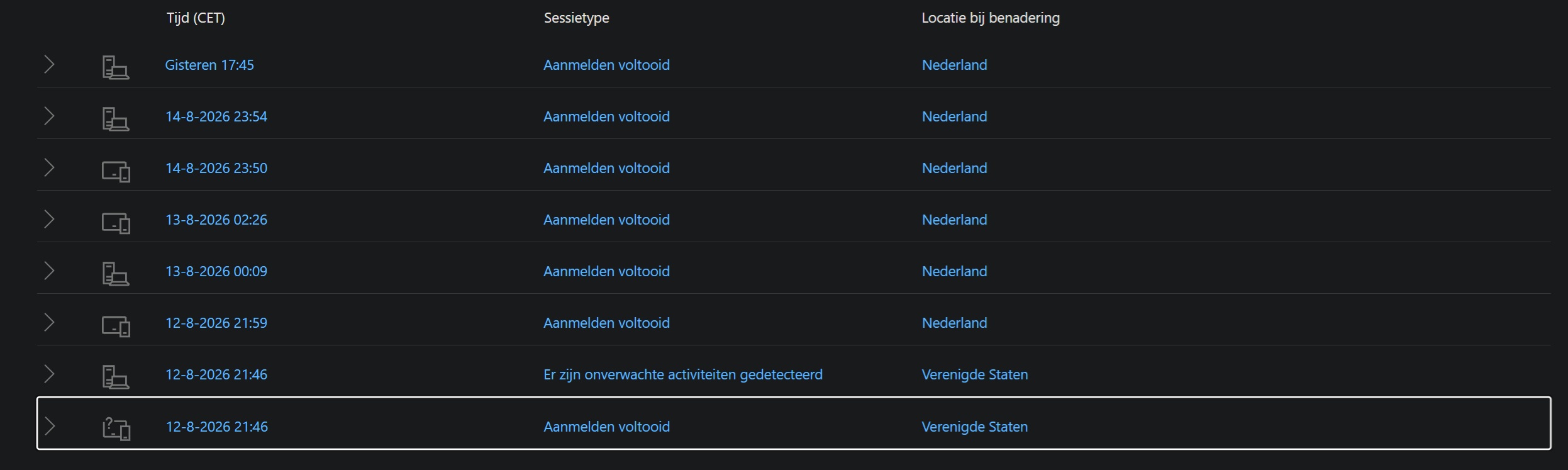This screenshot has width=1568, height=470.
Task: Click the mobile device icon for 13-8-2026 02:26
Action: point(116,223)
